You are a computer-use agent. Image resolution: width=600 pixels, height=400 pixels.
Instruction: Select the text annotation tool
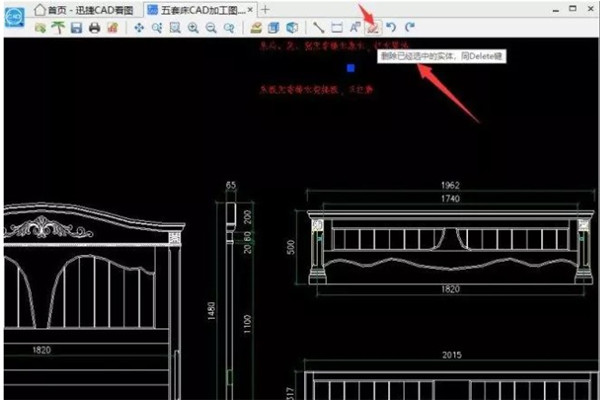point(354,28)
